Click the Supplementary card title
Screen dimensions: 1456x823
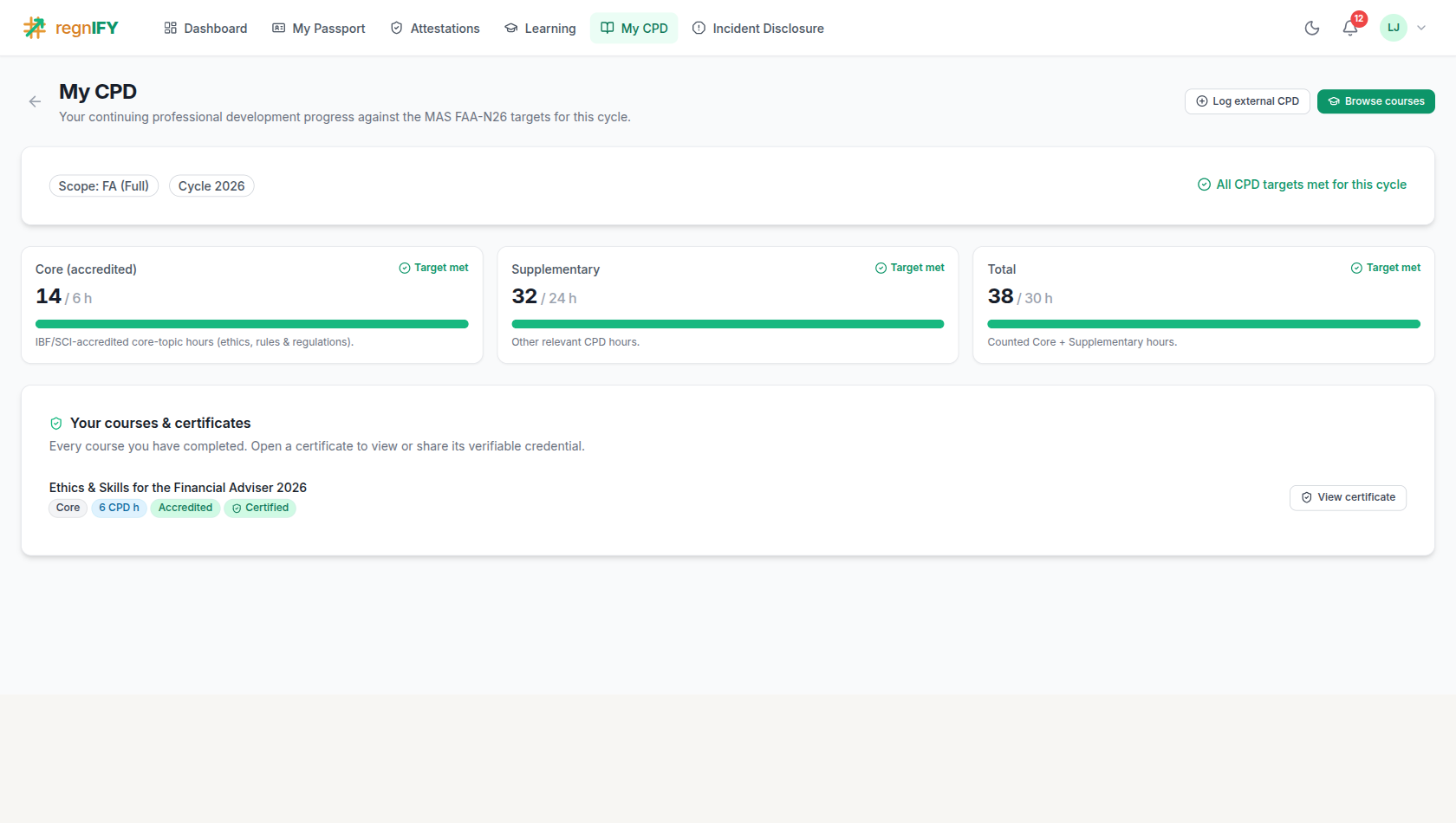click(556, 269)
